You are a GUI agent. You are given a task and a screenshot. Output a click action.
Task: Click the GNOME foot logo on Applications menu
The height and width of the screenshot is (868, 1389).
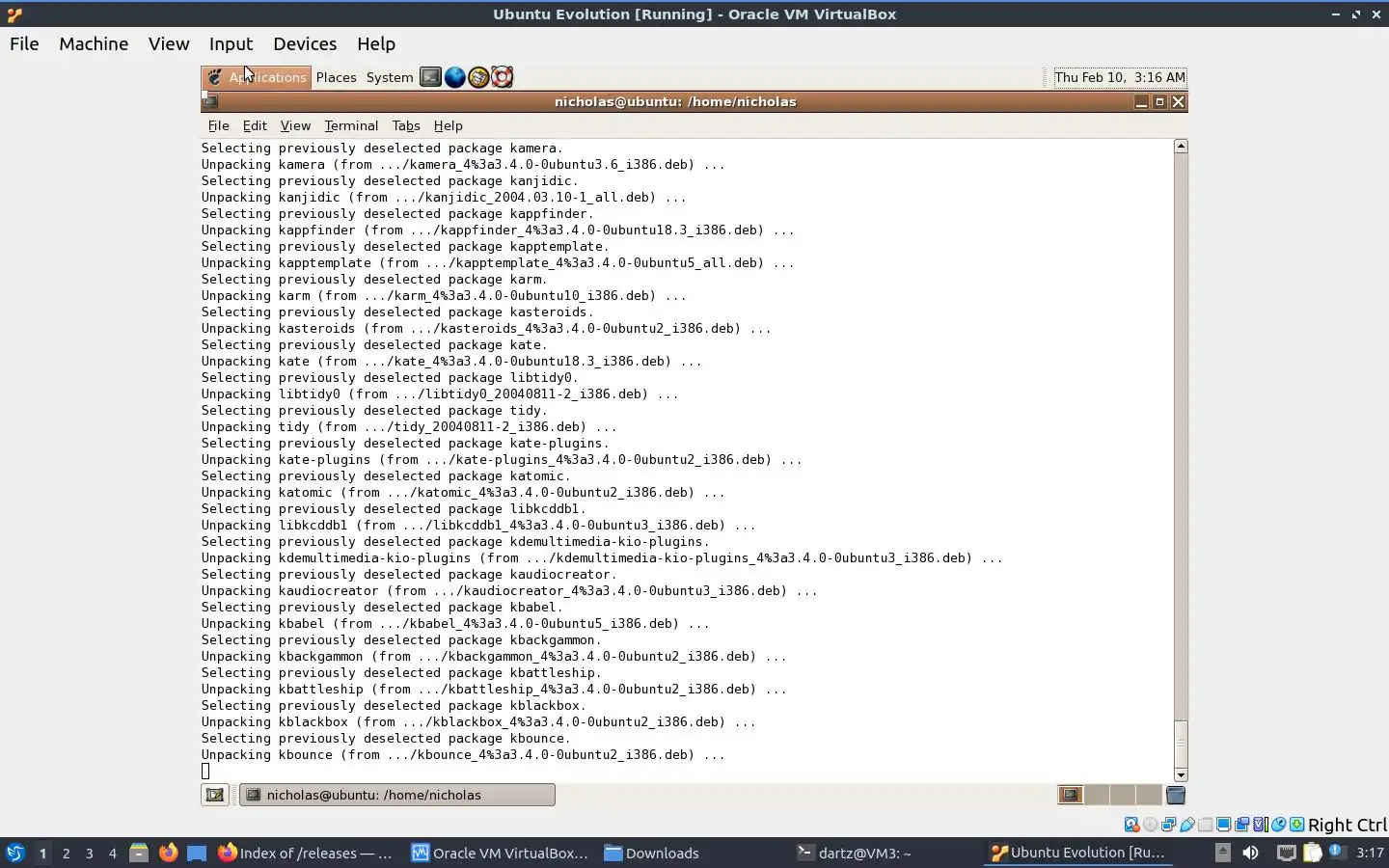(x=215, y=77)
